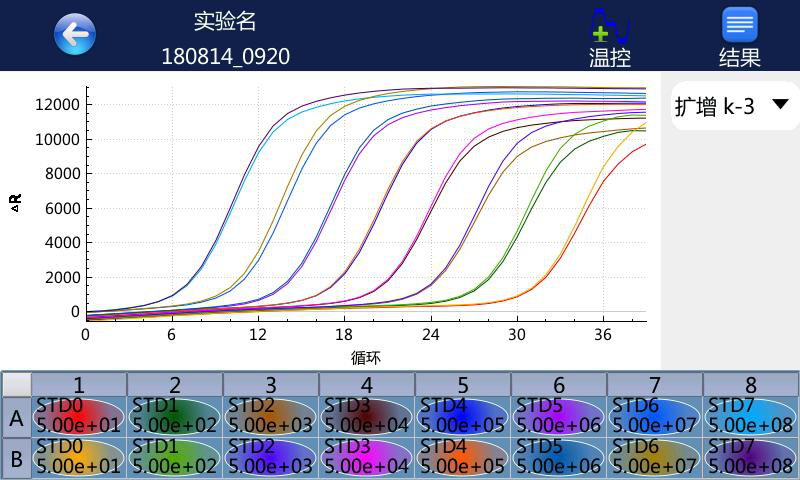
Task: Open the temperature control (温控) view
Action: coord(609,37)
